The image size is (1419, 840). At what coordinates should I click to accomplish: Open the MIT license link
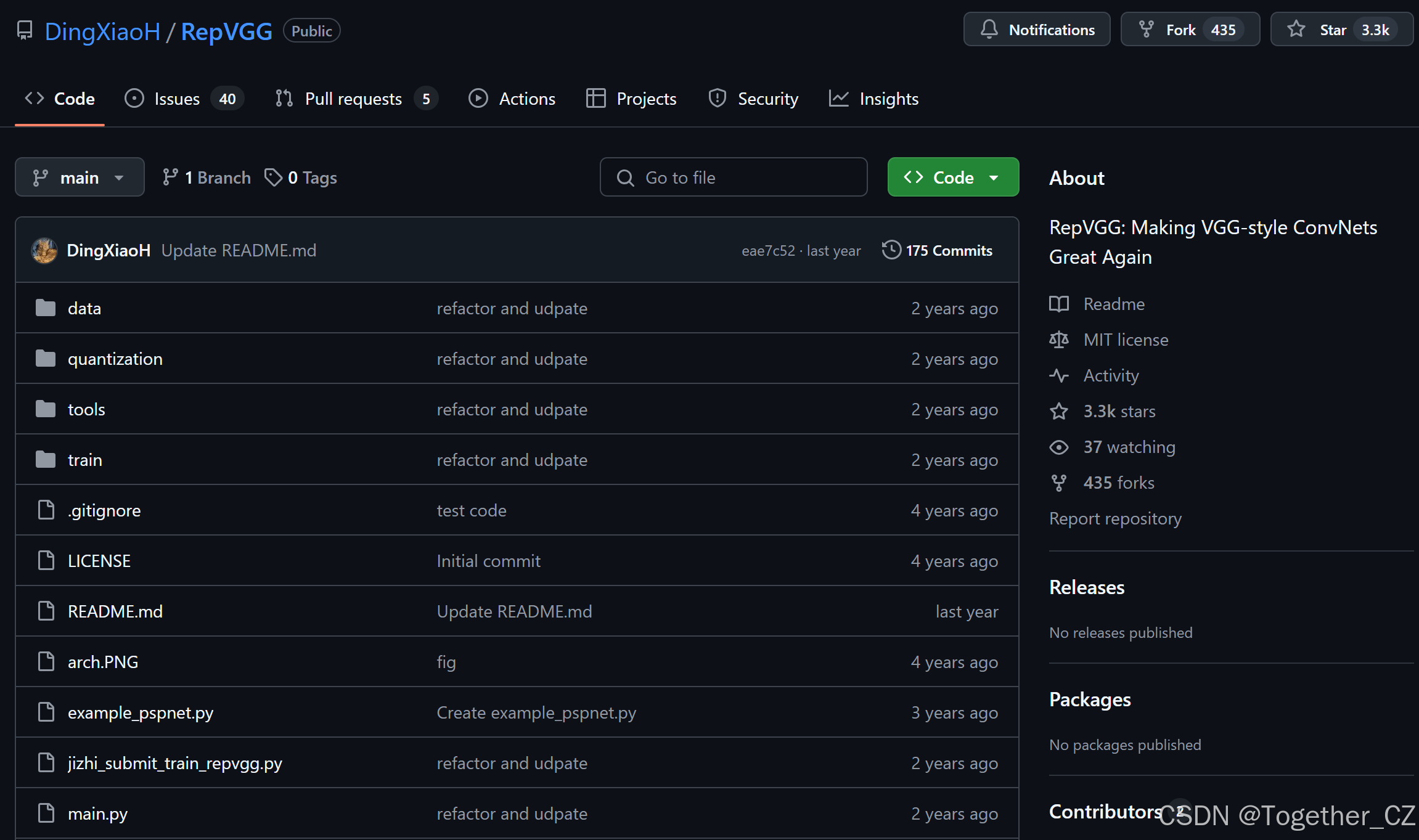[x=1126, y=340]
